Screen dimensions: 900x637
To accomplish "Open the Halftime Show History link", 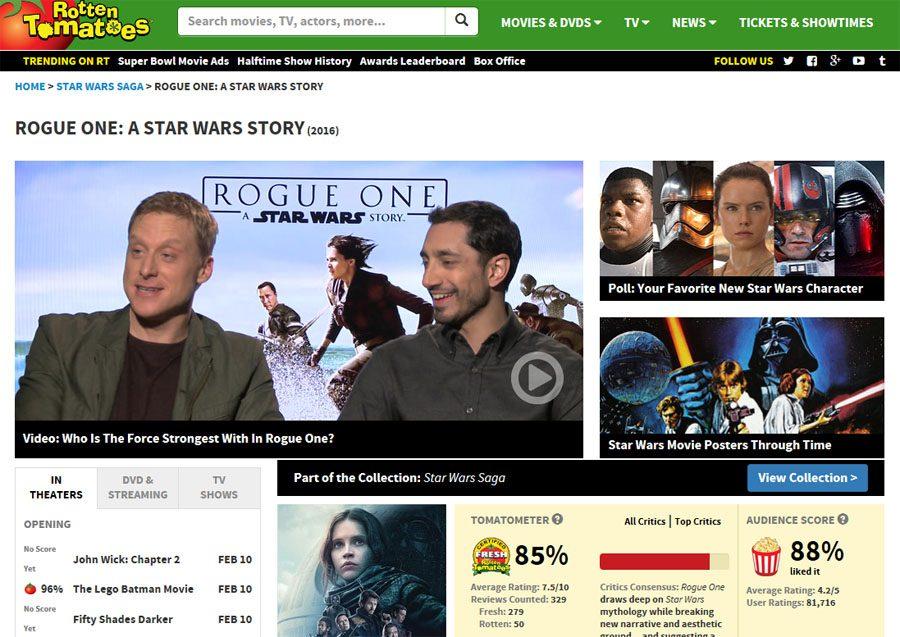I will click(x=294, y=61).
